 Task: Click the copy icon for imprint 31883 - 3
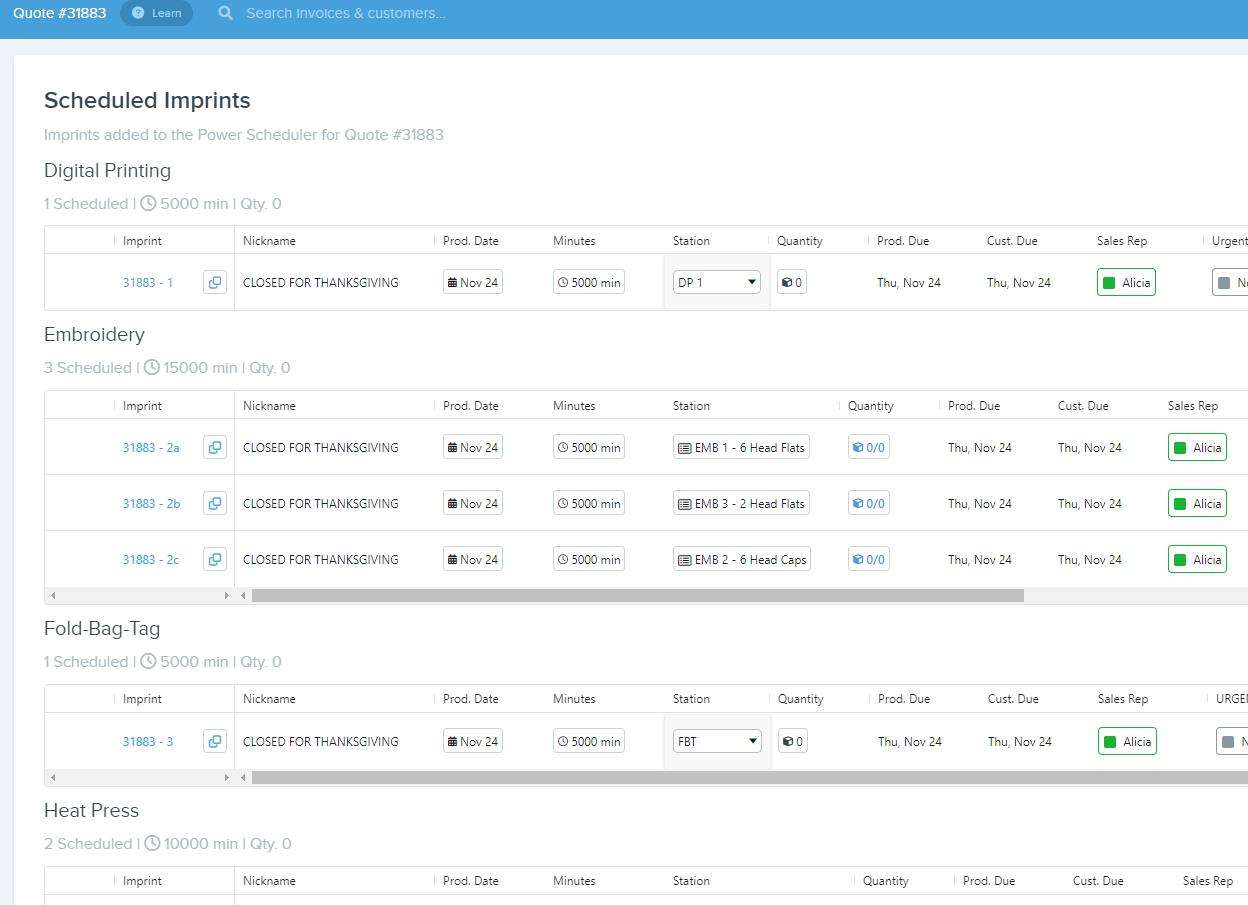click(215, 741)
